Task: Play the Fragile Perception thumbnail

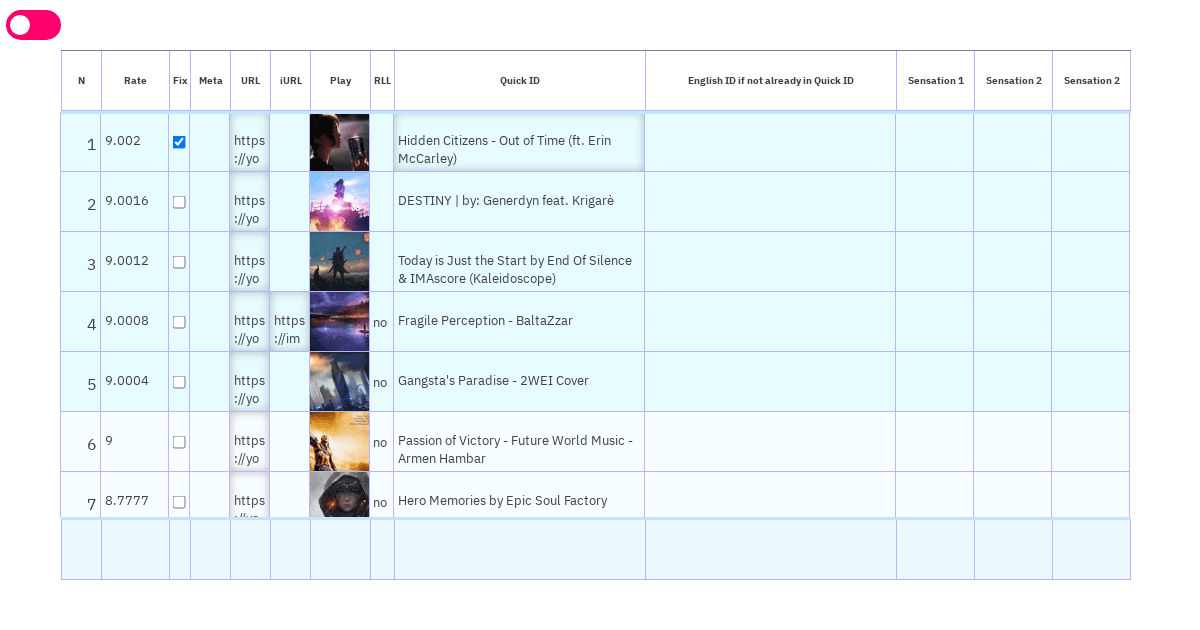Action: point(339,322)
